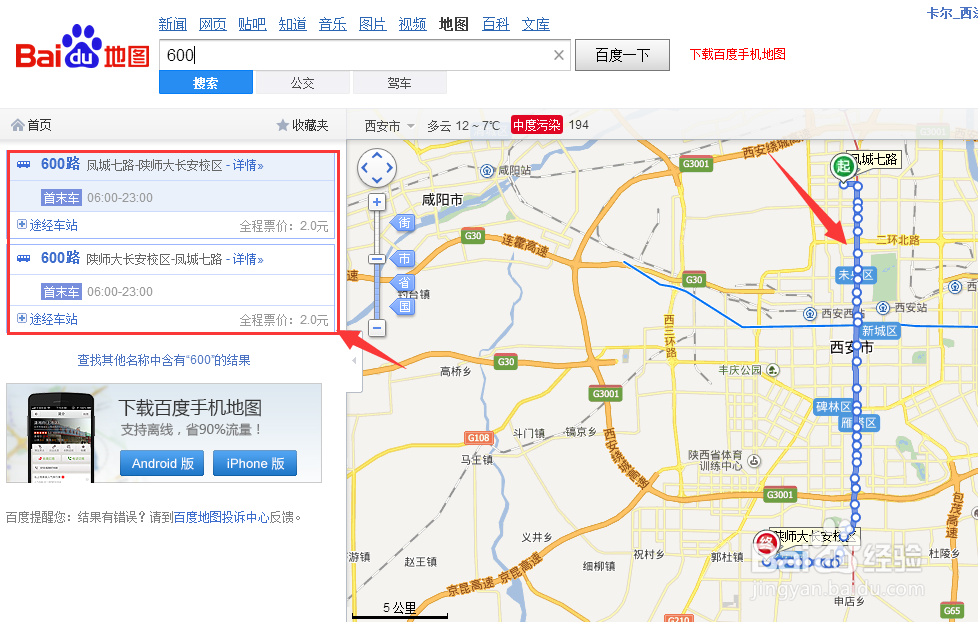Click the 未央区 district label
Viewport: 978px width, 622px height.
856,275
